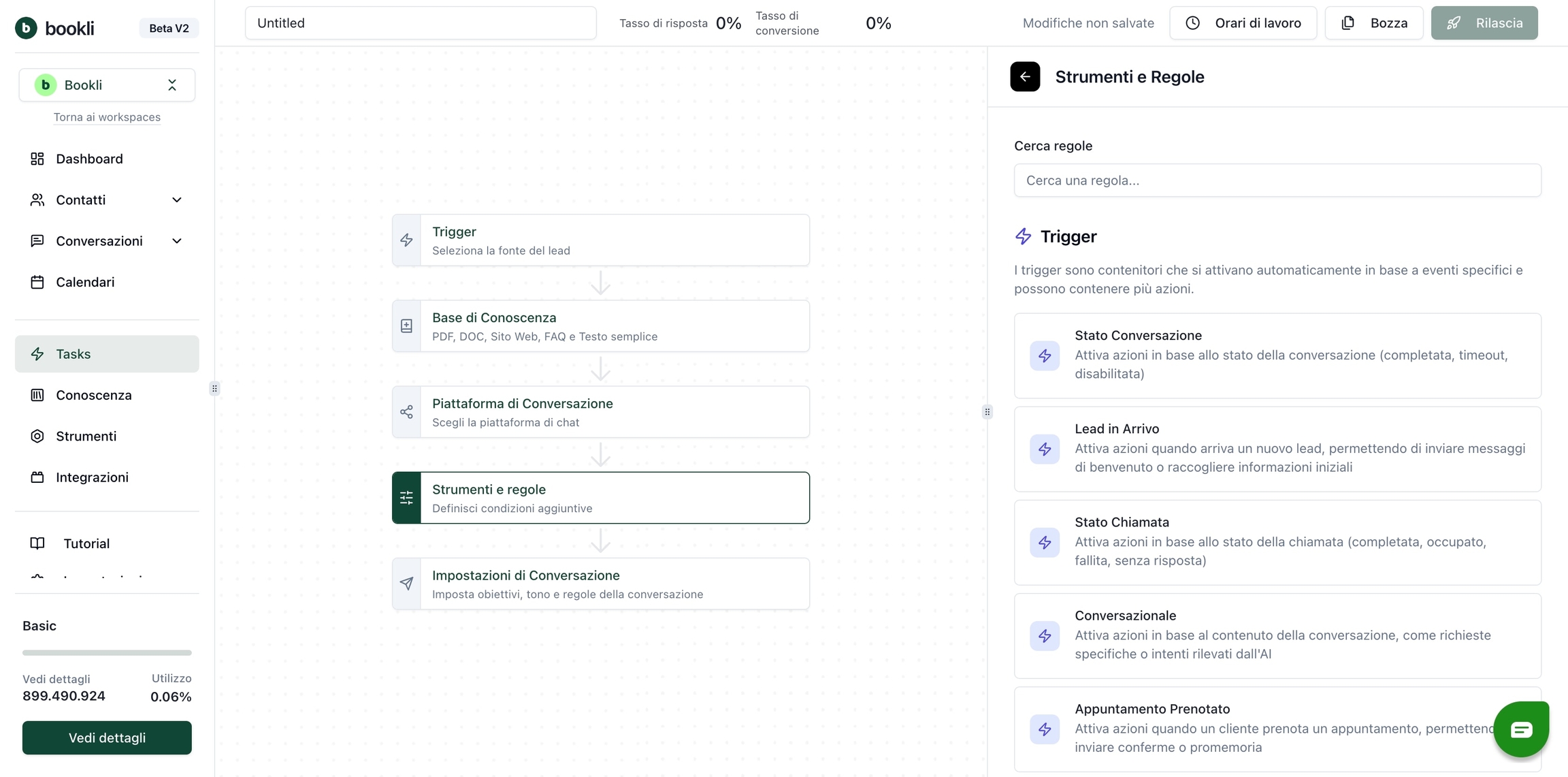1568x777 pixels.
Task: Click the Basic plan usage progress bar
Action: [107, 652]
